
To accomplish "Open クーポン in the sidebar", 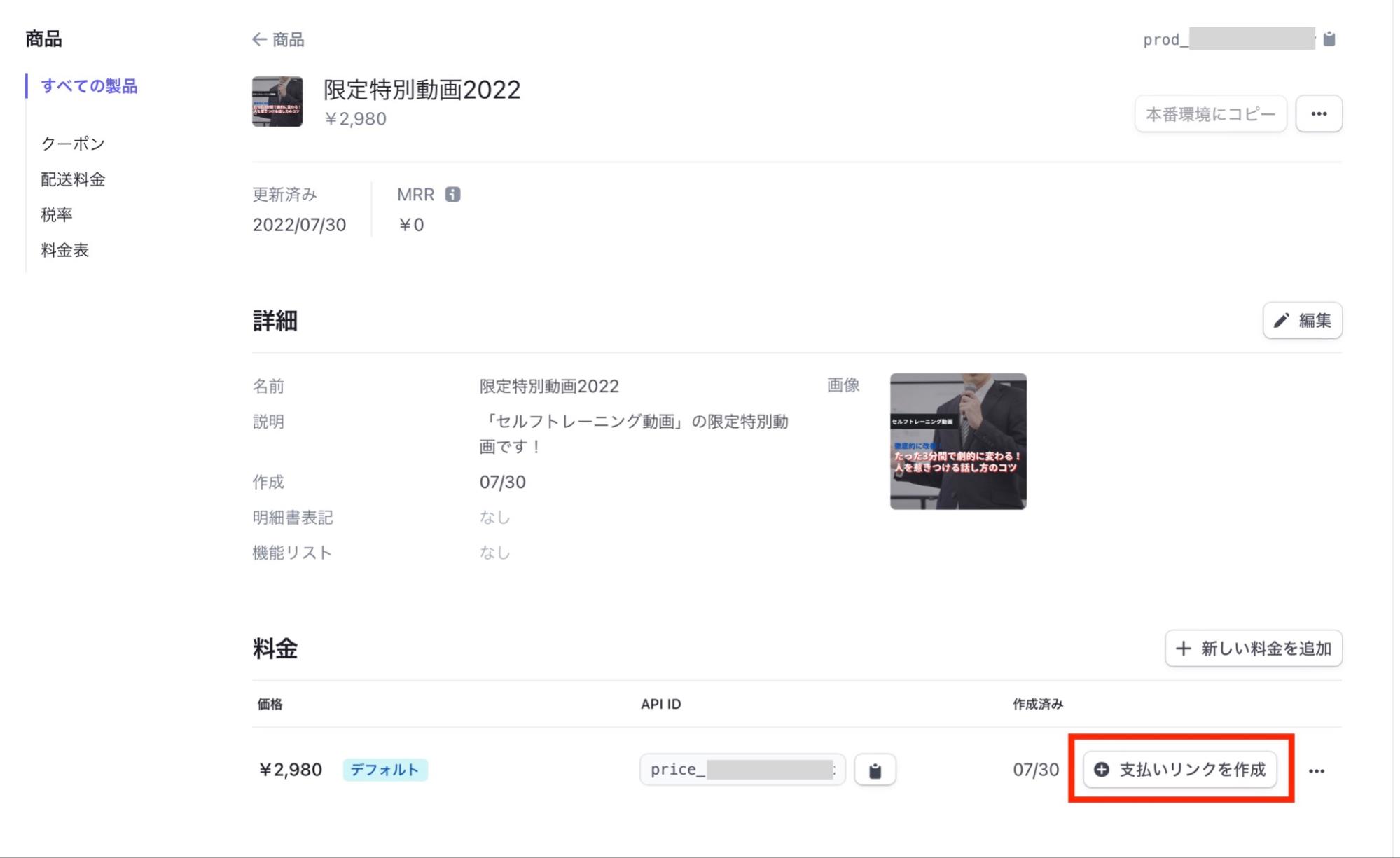I will click(x=73, y=144).
